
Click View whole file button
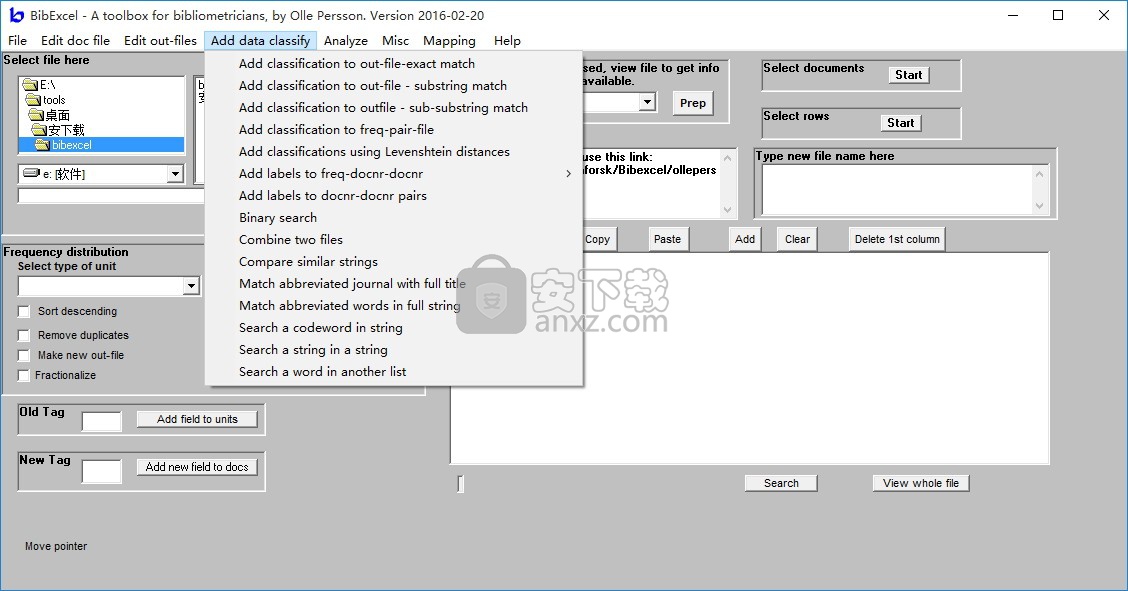pyautogui.click(x=921, y=483)
